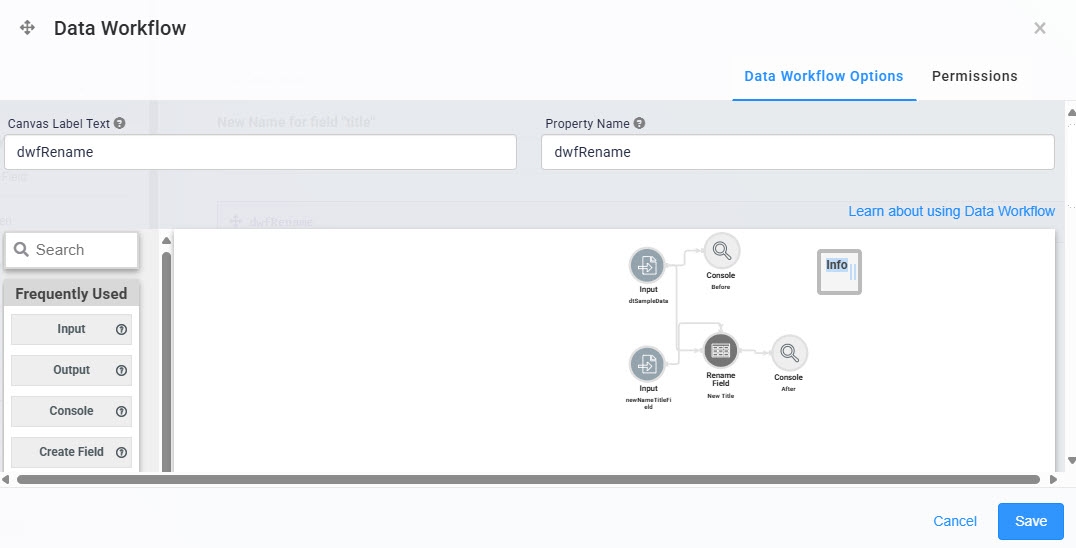Select the Input operator button
Image resolution: width=1076 pixels, height=548 pixels.
coord(71,329)
